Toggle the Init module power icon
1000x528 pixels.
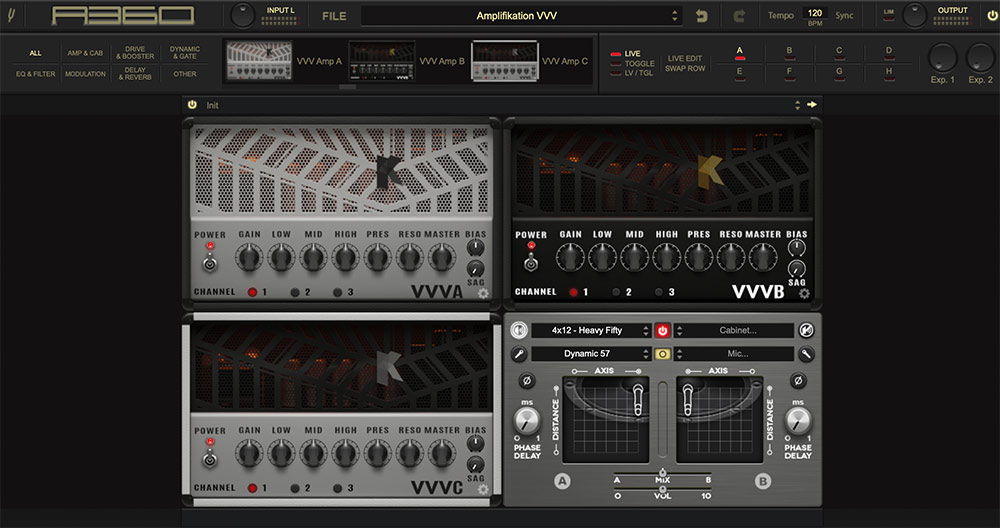[192, 105]
